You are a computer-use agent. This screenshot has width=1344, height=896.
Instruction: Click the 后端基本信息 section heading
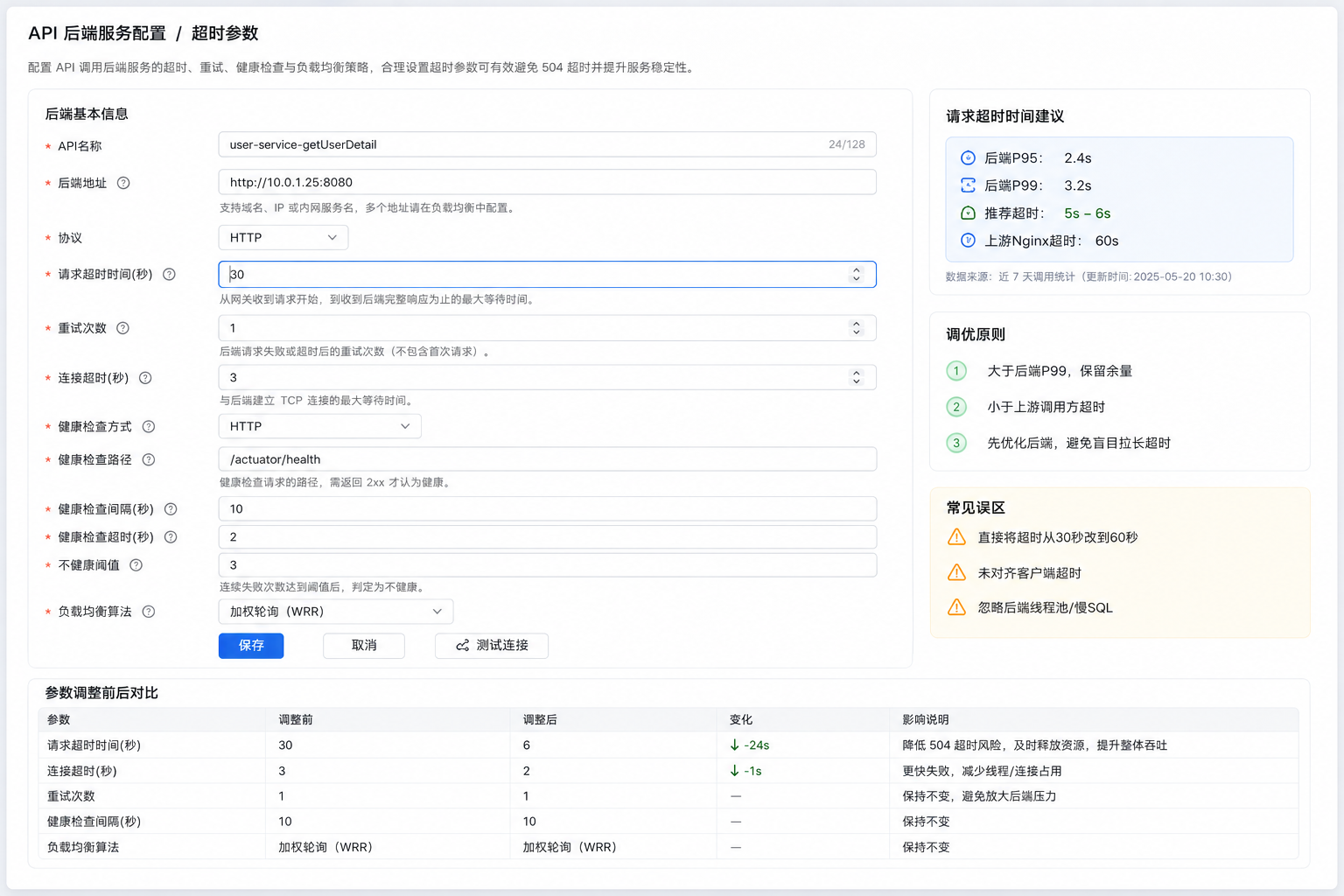pyautogui.click(x=87, y=114)
